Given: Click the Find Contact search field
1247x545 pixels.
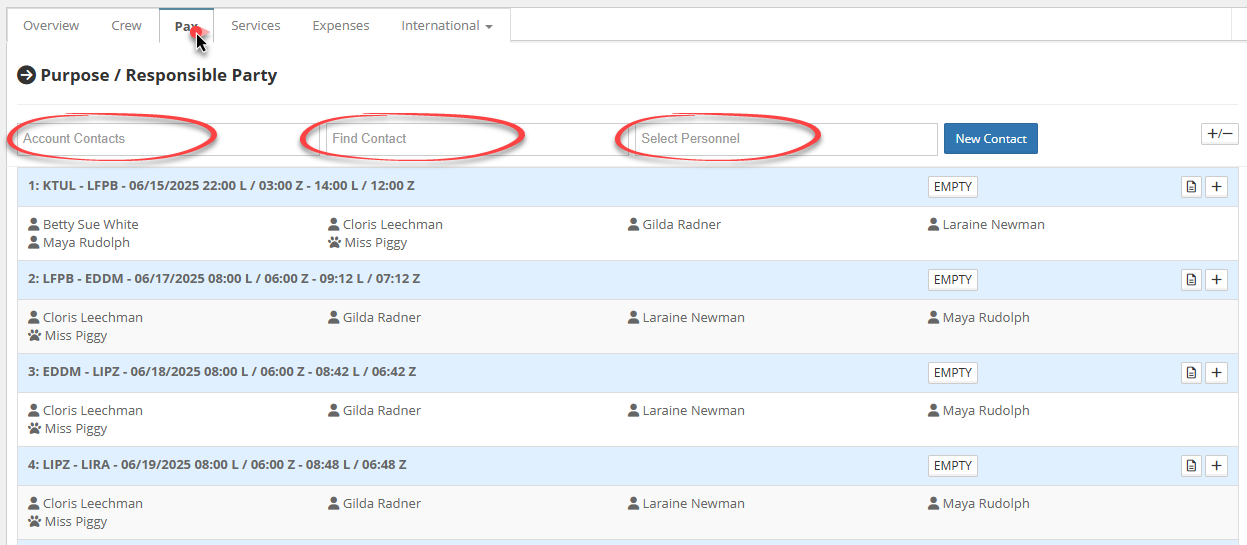Looking at the screenshot, I should pyautogui.click(x=475, y=139).
